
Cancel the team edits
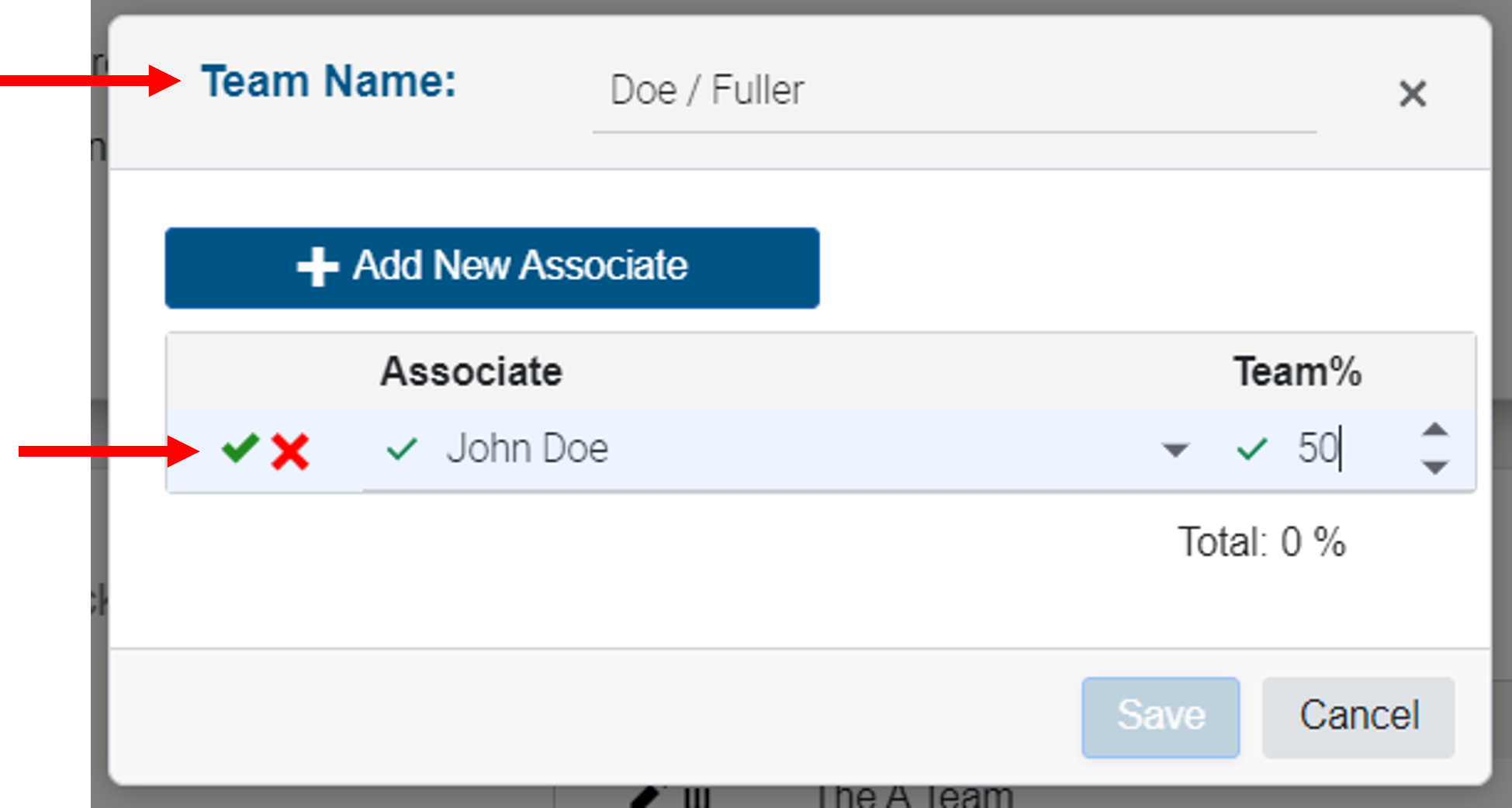tap(1358, 715)
